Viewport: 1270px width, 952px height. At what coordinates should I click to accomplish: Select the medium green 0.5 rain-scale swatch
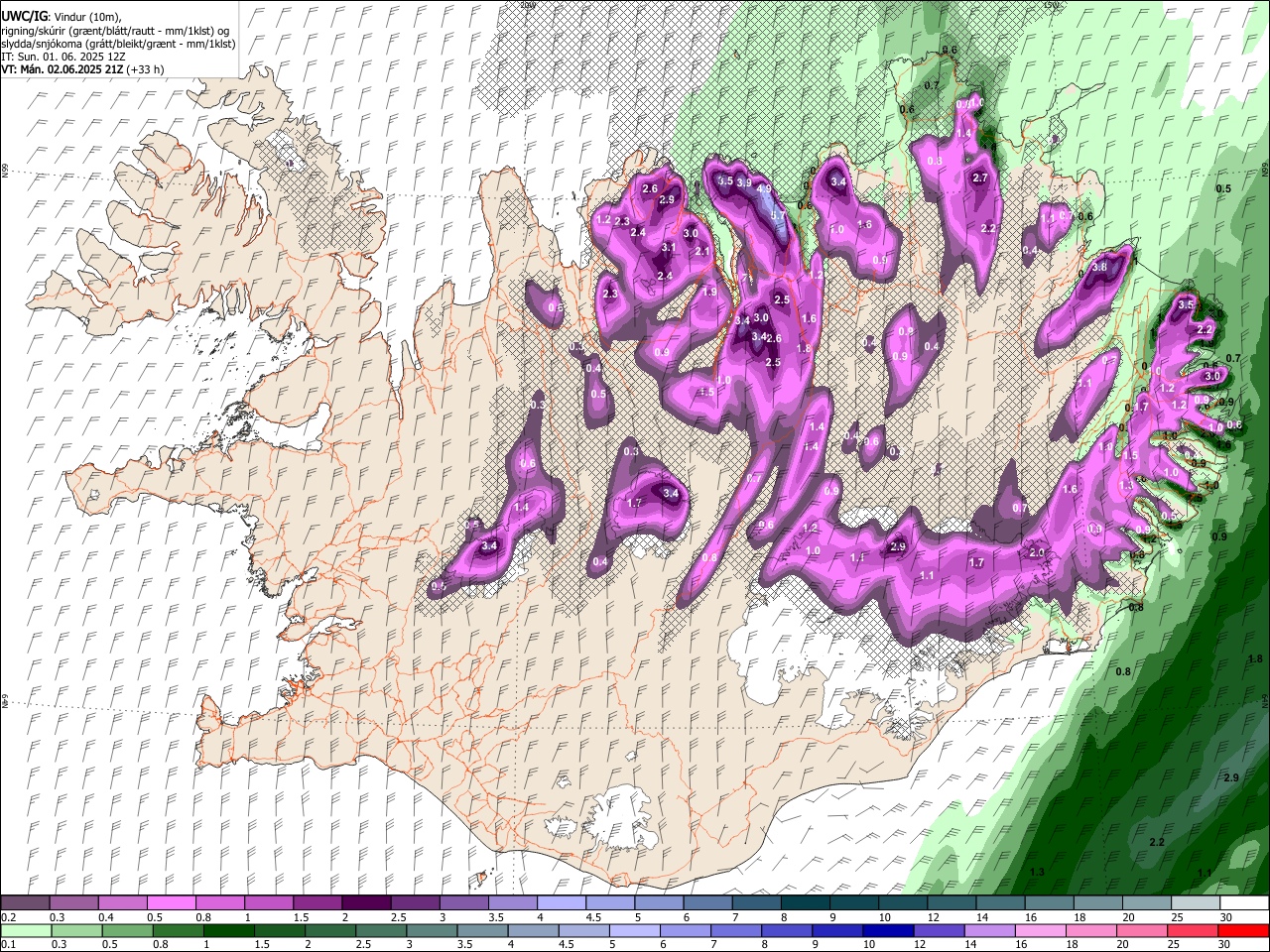(128, 930)
